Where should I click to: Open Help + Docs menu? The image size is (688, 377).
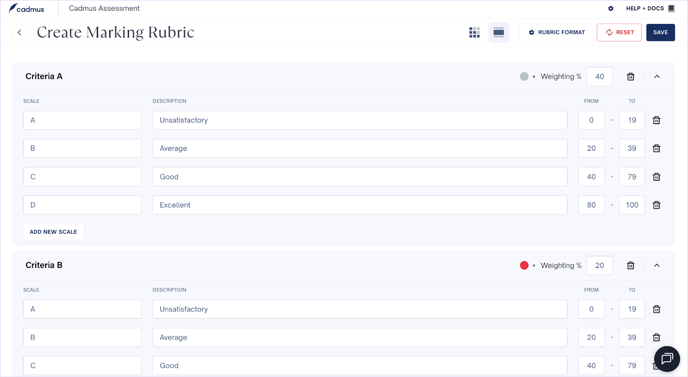650,8
